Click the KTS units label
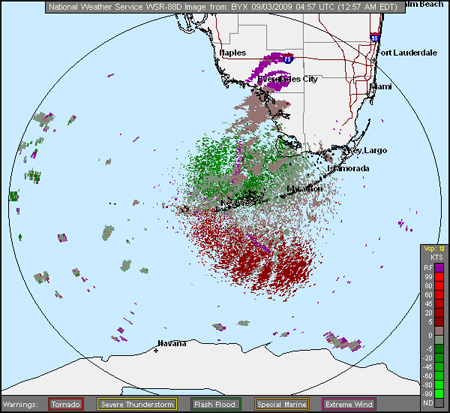450x413 pixels. coord(436,257)
